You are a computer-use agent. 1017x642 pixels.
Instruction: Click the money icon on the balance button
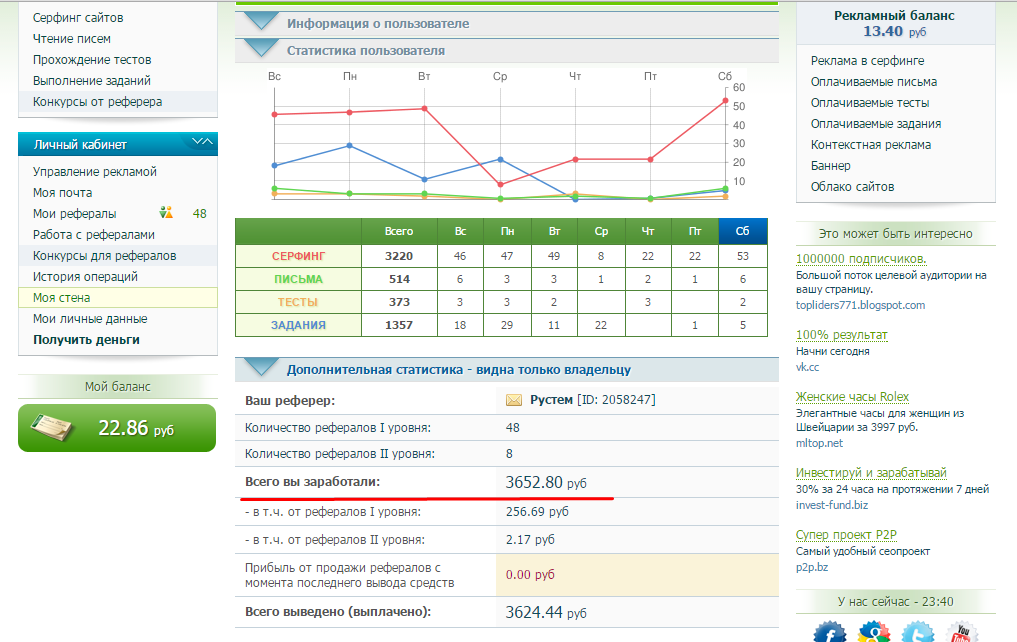[48, 427]
